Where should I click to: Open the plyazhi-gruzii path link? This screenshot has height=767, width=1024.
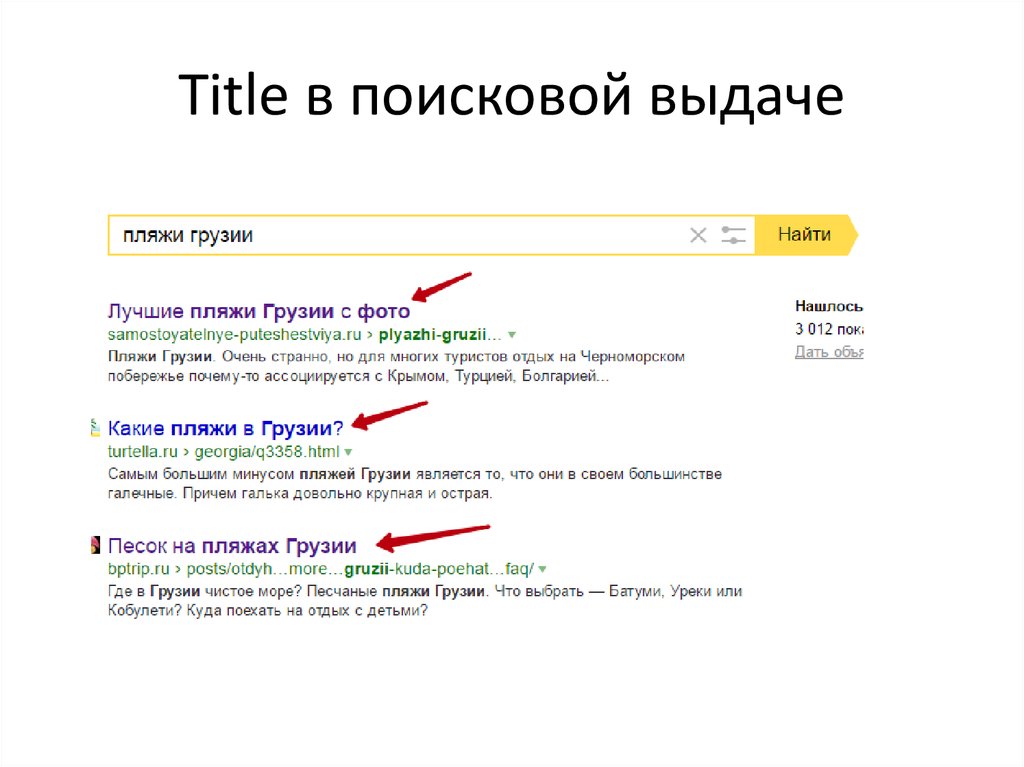440,335
